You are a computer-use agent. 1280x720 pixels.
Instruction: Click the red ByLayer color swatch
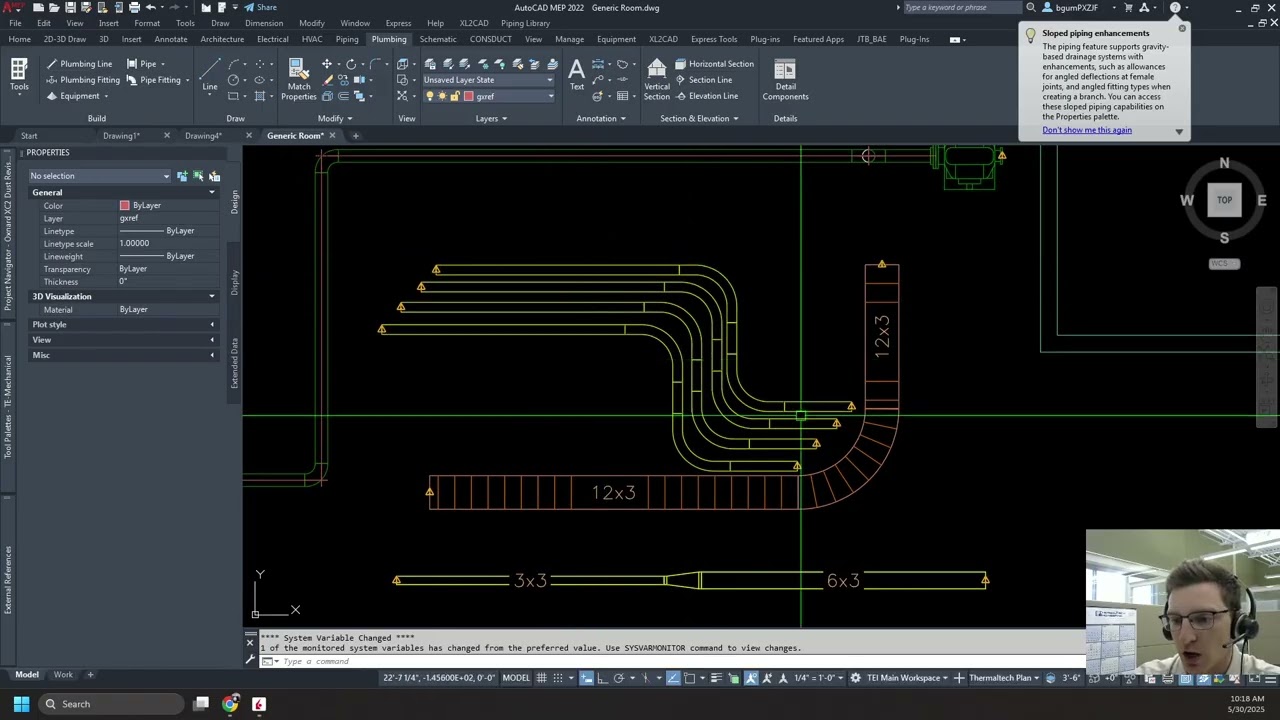(x=125, y=206)
